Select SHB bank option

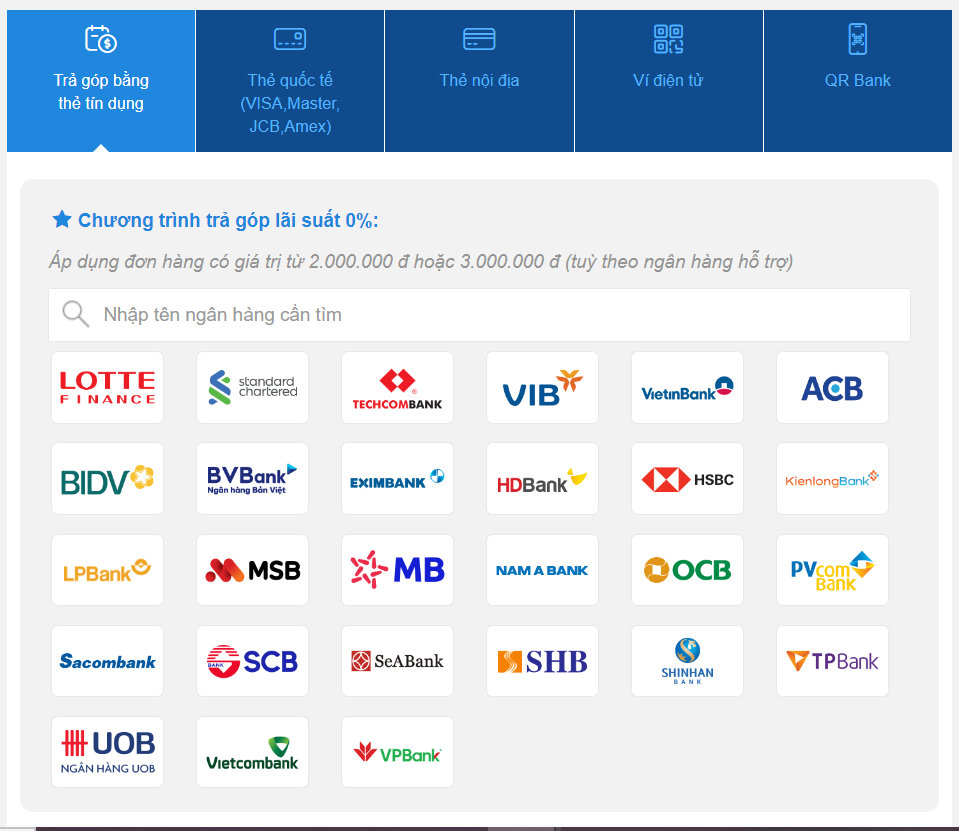tap(542, 661)
